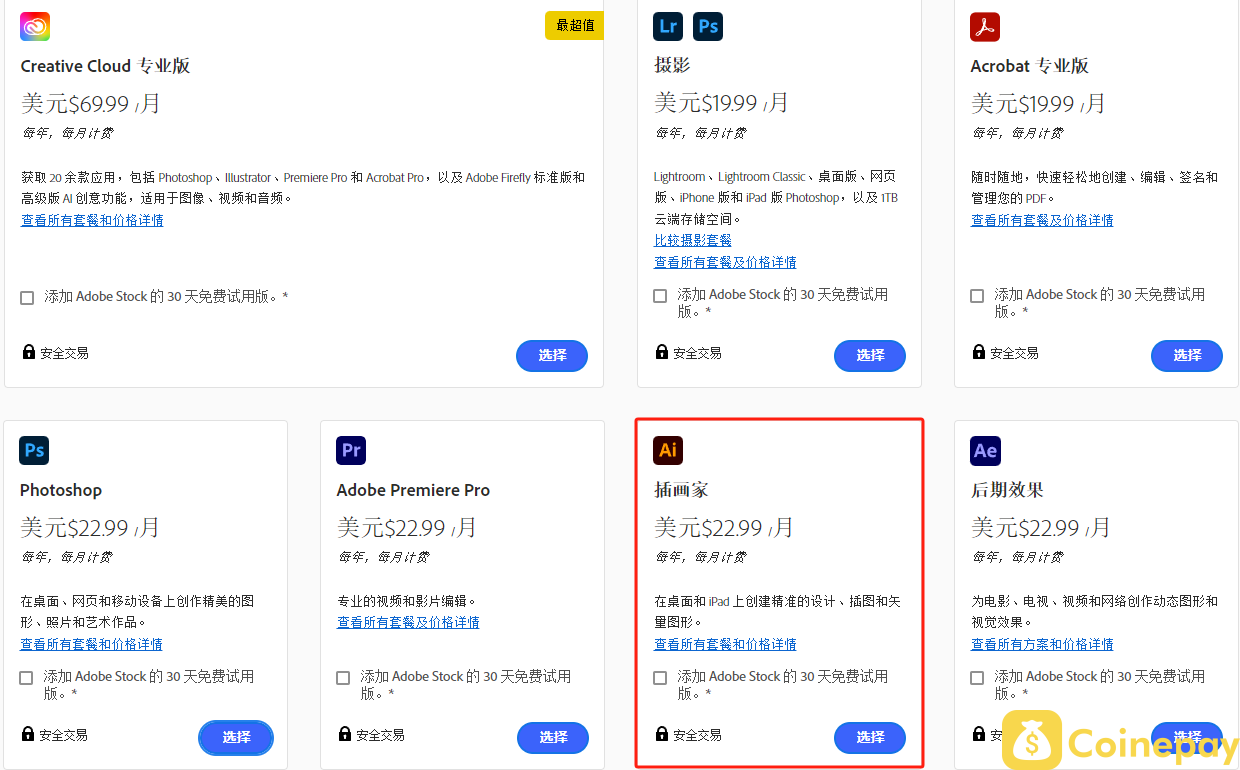Click 选择 for Adobe Premiere Pro
The image size is (1240, 770).
[x=553, y=737]
